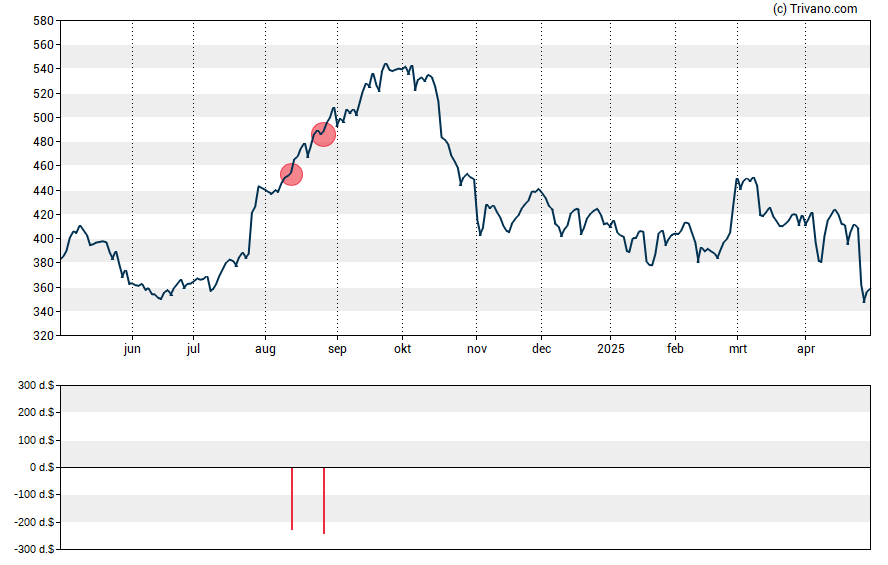Click the 'jun' month label
The width and height of the screenshot is (888, 565).
coord(132,349)
